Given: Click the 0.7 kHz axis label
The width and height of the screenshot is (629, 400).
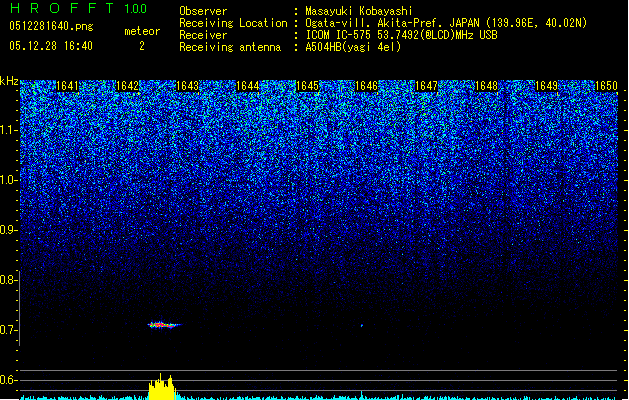Looking at the screenshot, I should pos(8,330).
